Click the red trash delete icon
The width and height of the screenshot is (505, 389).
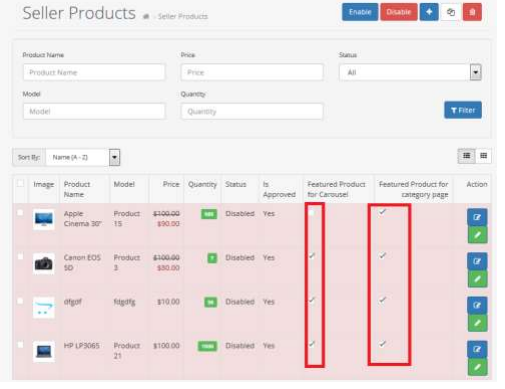coord(472,12)
